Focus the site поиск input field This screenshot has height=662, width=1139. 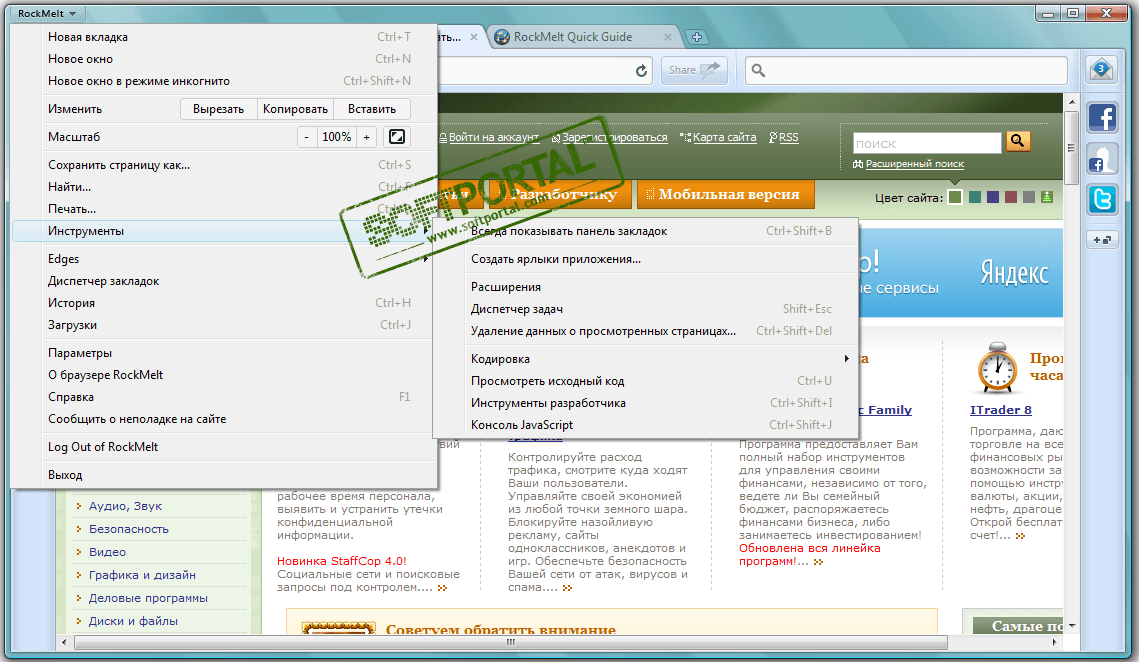tap(927, 143)
